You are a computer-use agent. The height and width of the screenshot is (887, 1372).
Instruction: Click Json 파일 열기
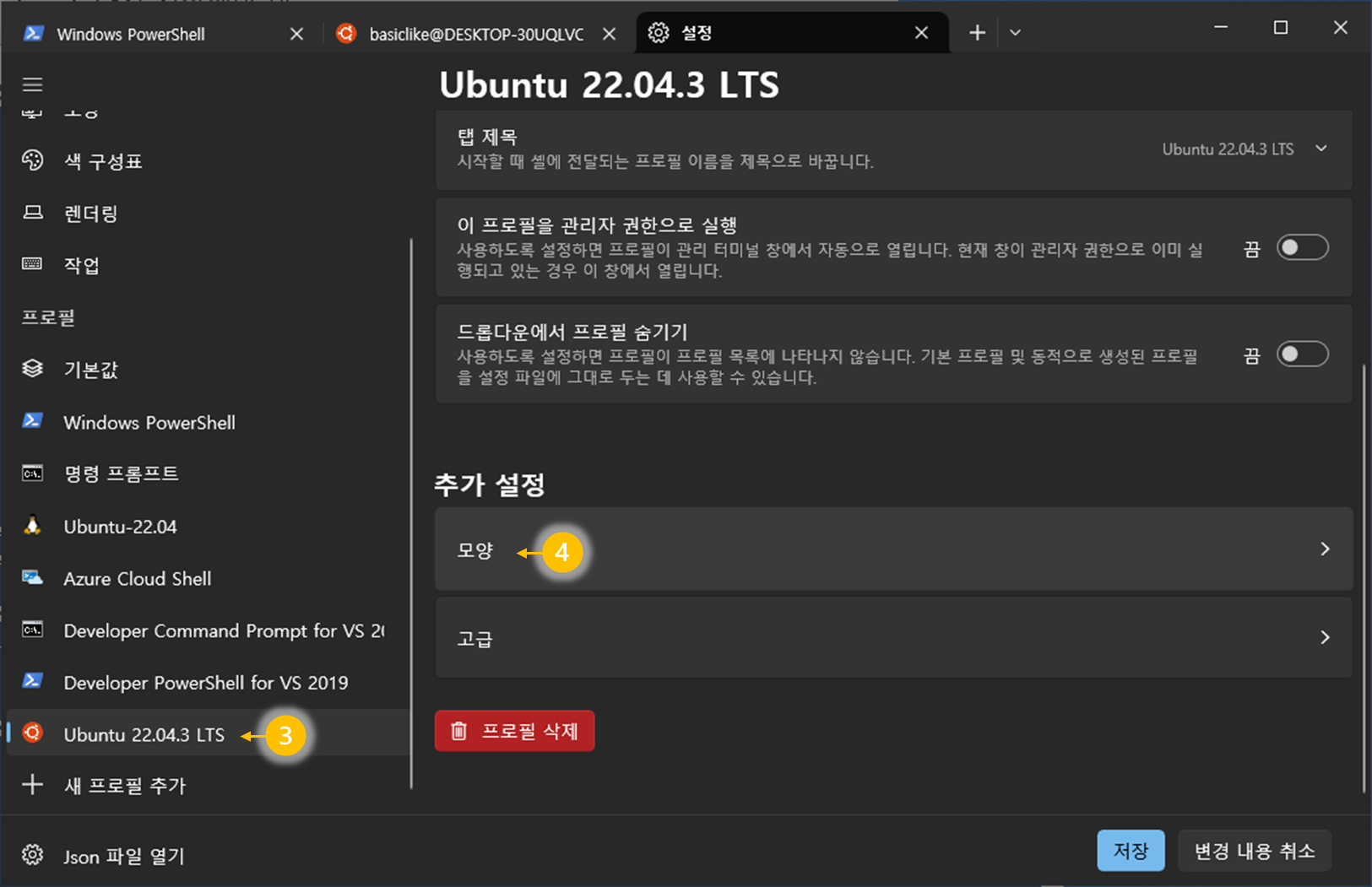[x=207, y=856]
